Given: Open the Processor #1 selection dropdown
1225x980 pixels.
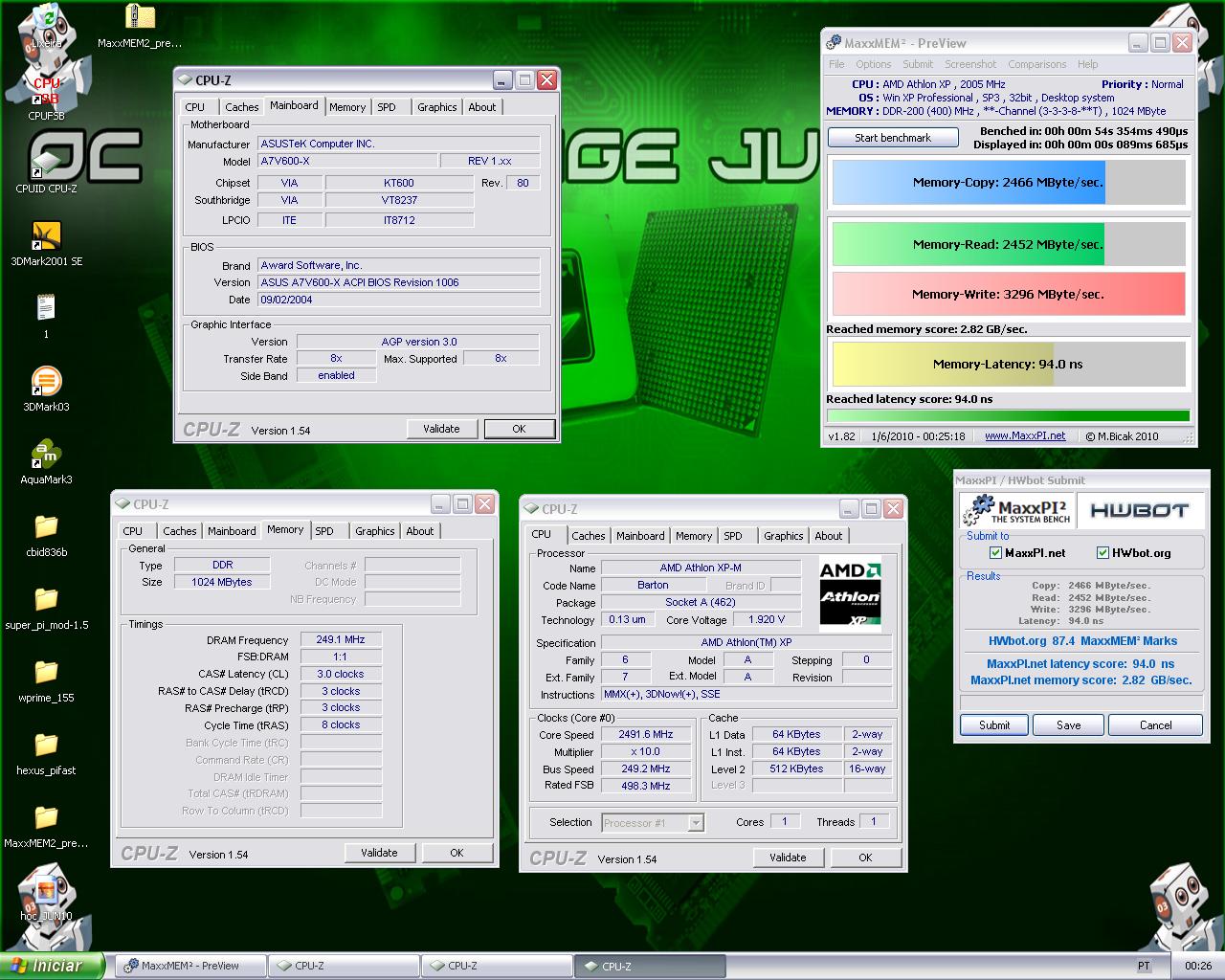Looking at the screenshot, I should coord(696,822).
